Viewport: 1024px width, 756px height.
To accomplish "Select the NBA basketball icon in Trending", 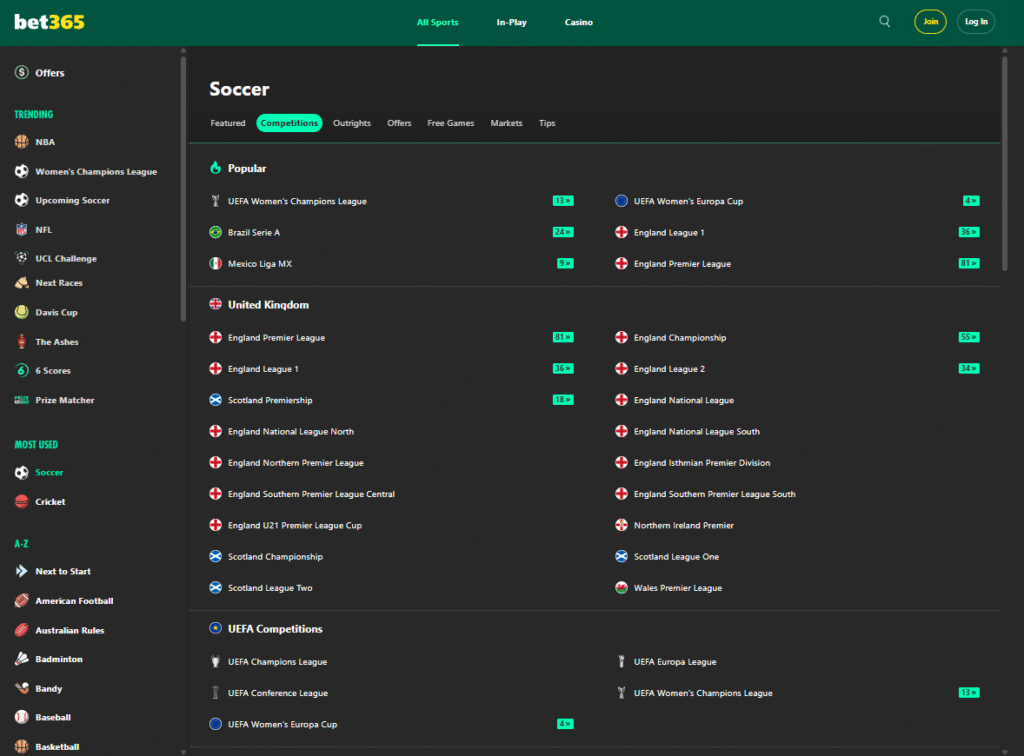I will click(x=21, y=141).
